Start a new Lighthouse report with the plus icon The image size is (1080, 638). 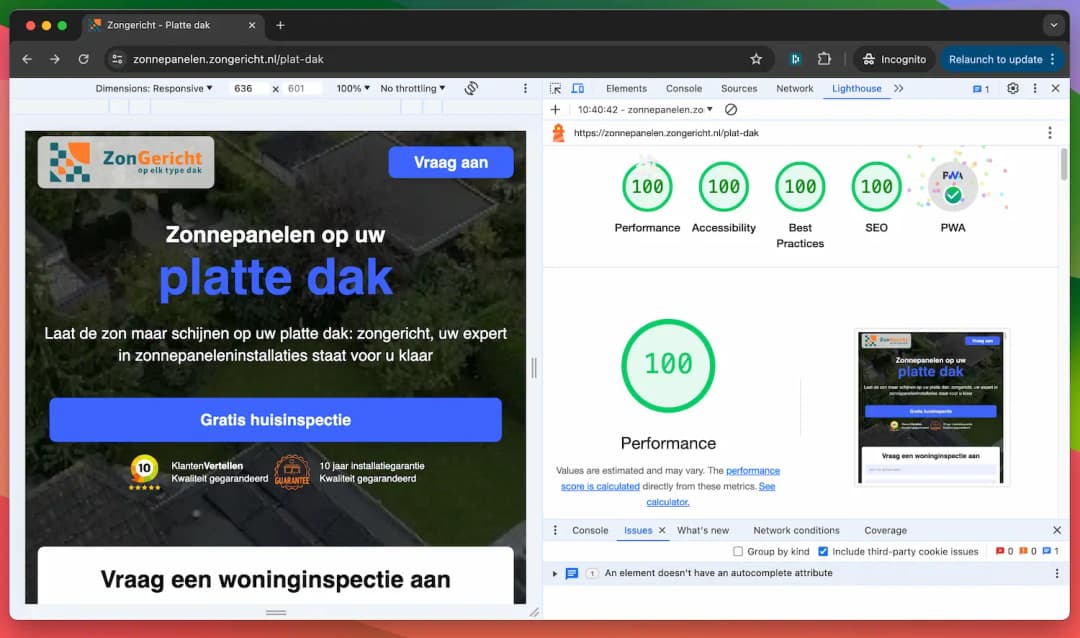tap(556, 109)
